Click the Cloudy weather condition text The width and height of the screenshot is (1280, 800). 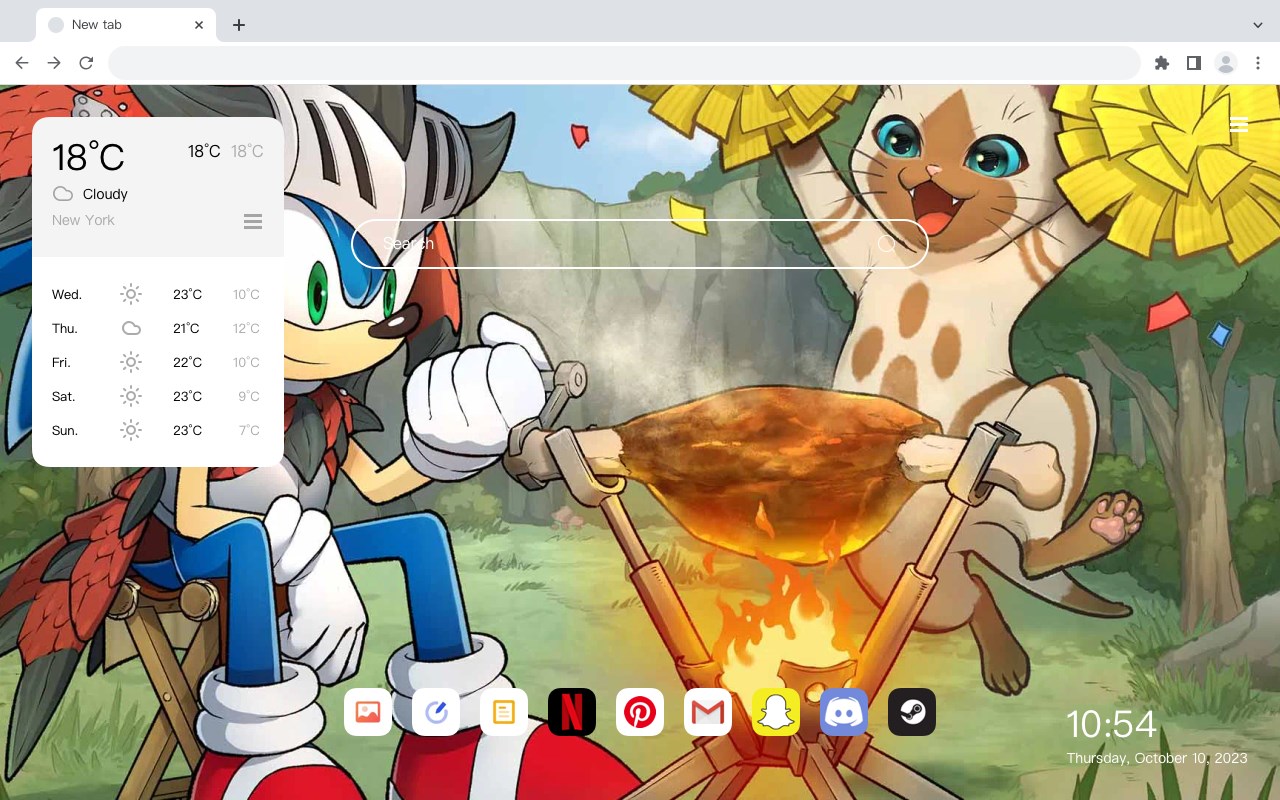(x=105, y=194)
